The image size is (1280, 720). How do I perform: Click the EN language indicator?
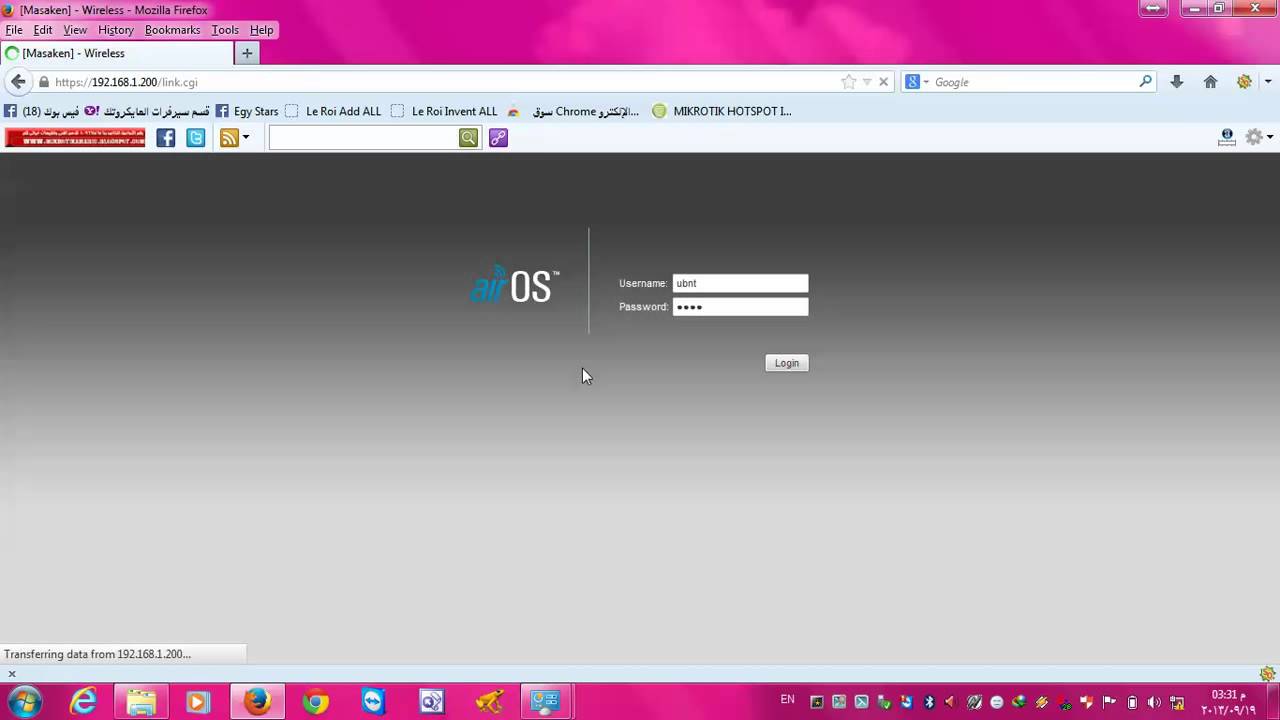[x=788, y=700]
